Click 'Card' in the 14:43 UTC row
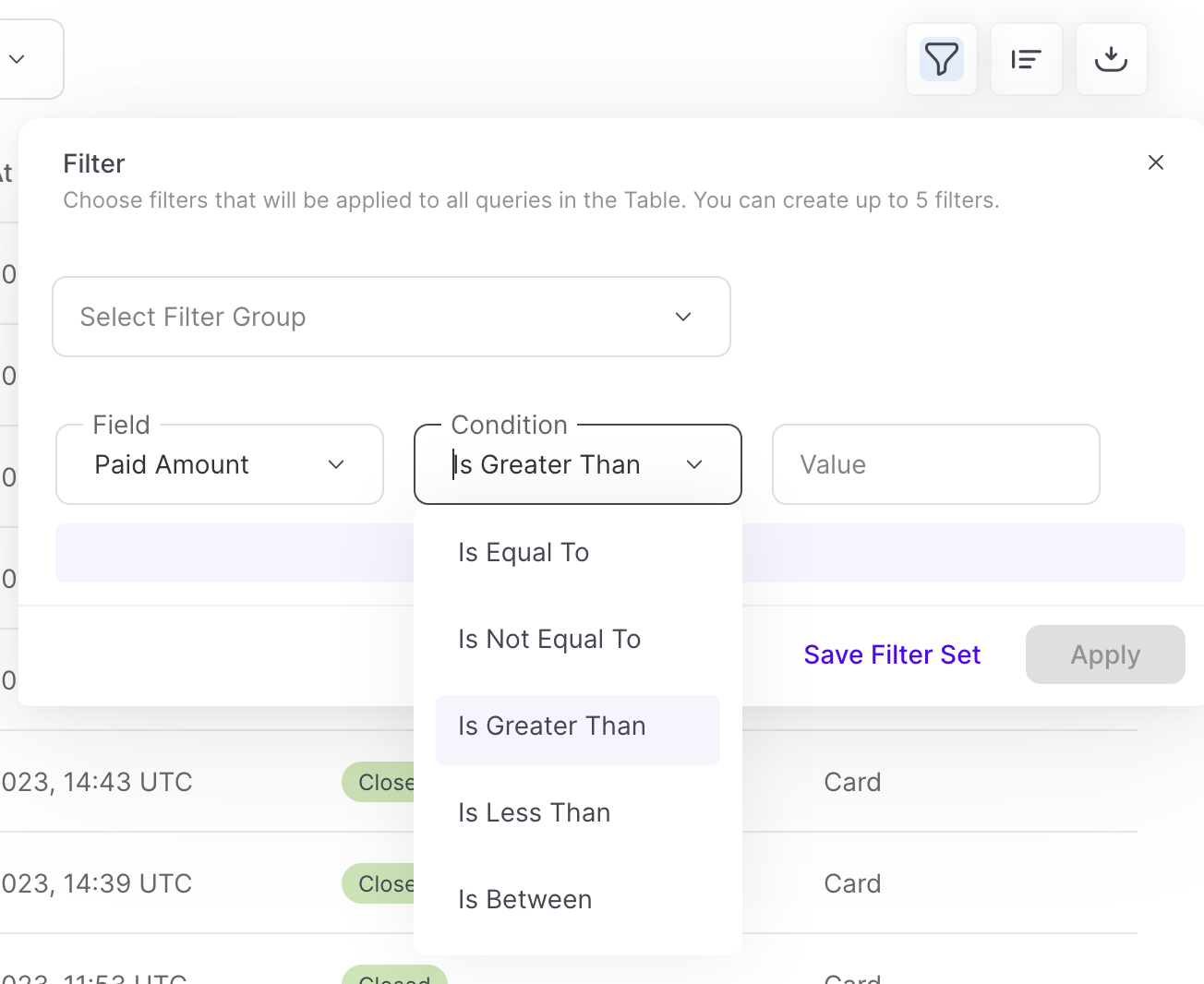Screen dimensions: 1204x984 point(852,782)
